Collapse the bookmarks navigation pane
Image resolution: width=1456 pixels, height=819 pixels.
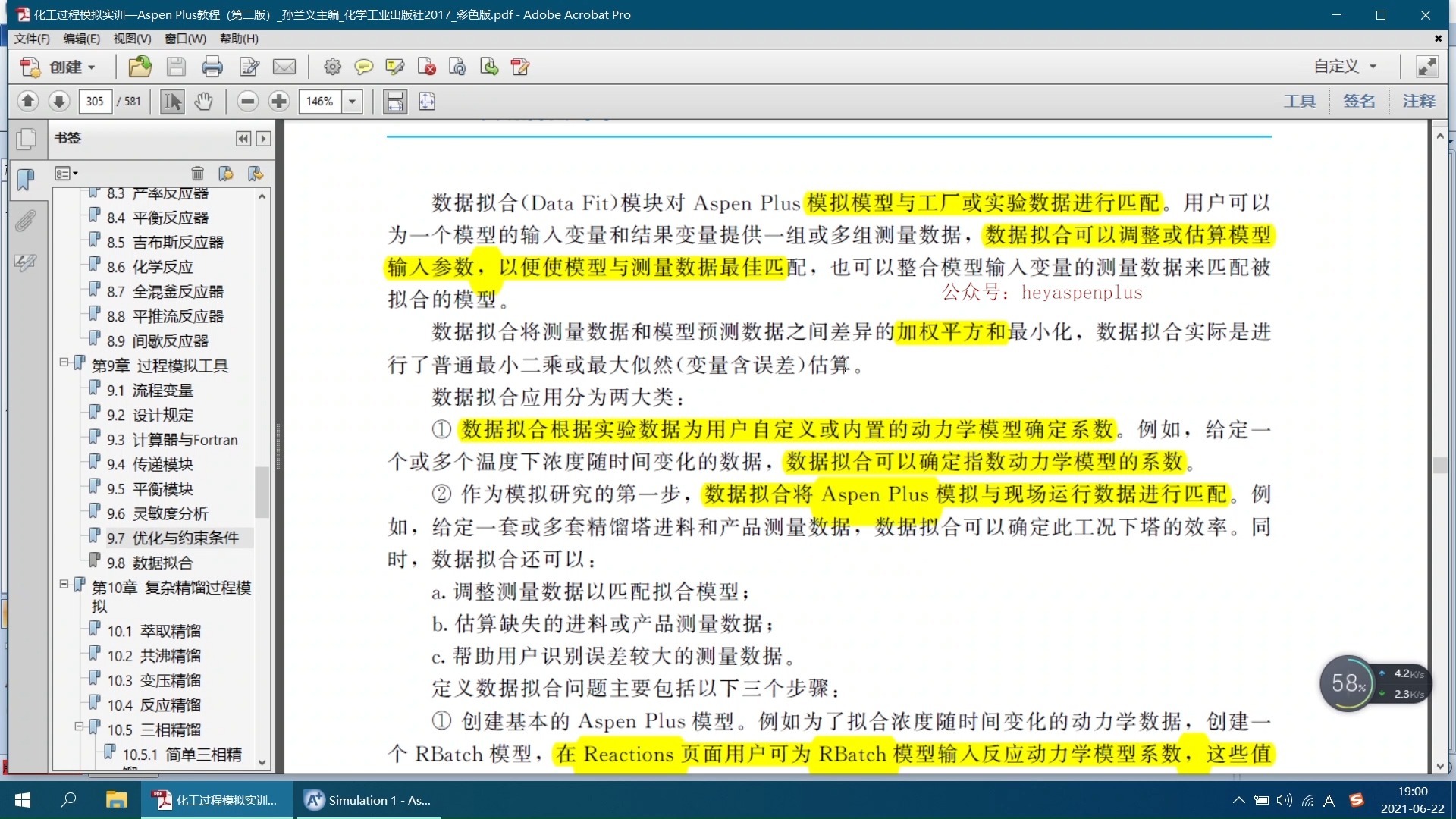point(243,139)
